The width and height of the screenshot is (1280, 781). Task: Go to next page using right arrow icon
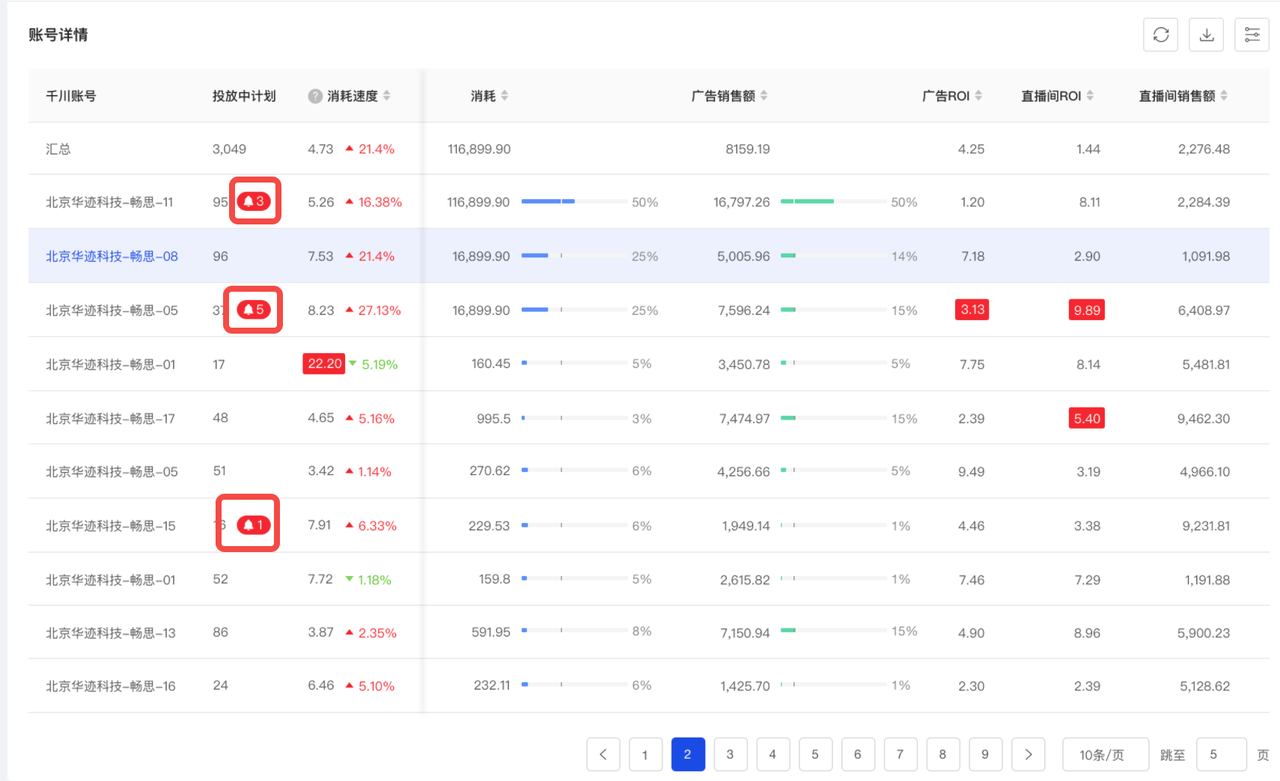(x=1028, y=754)
